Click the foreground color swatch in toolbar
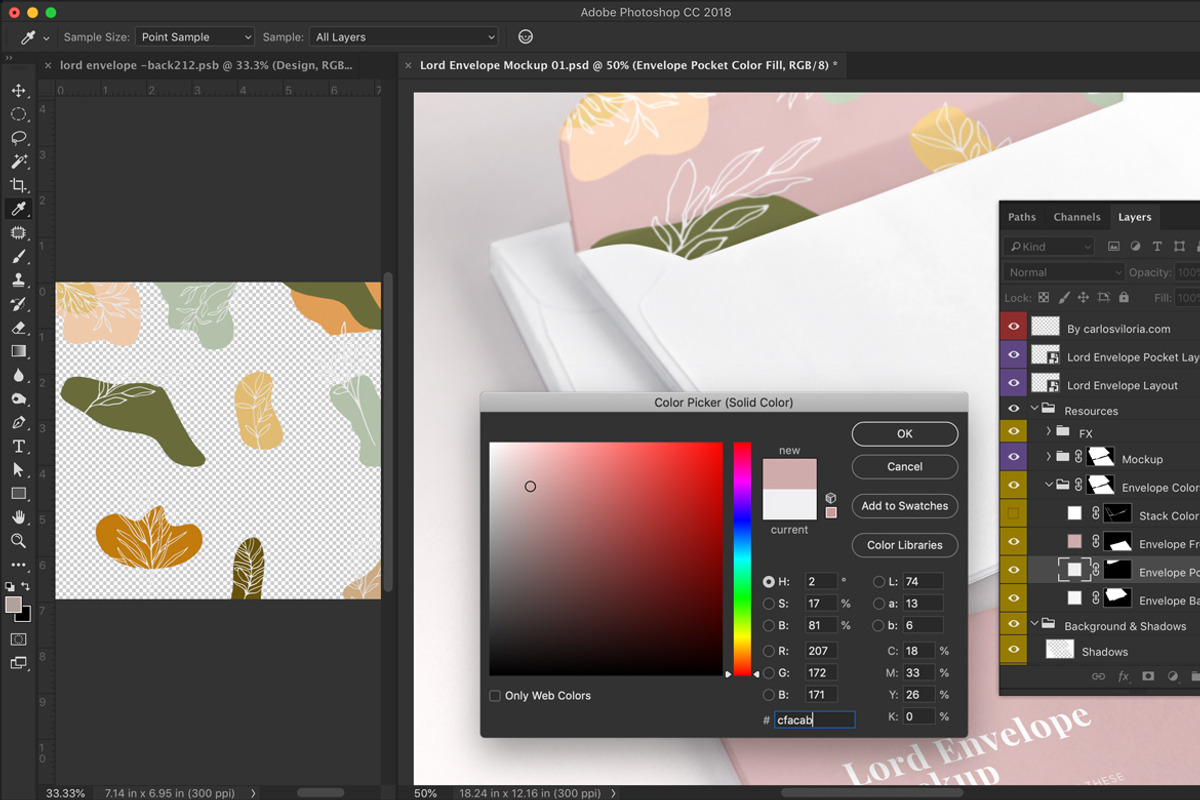 pos(13,605)
